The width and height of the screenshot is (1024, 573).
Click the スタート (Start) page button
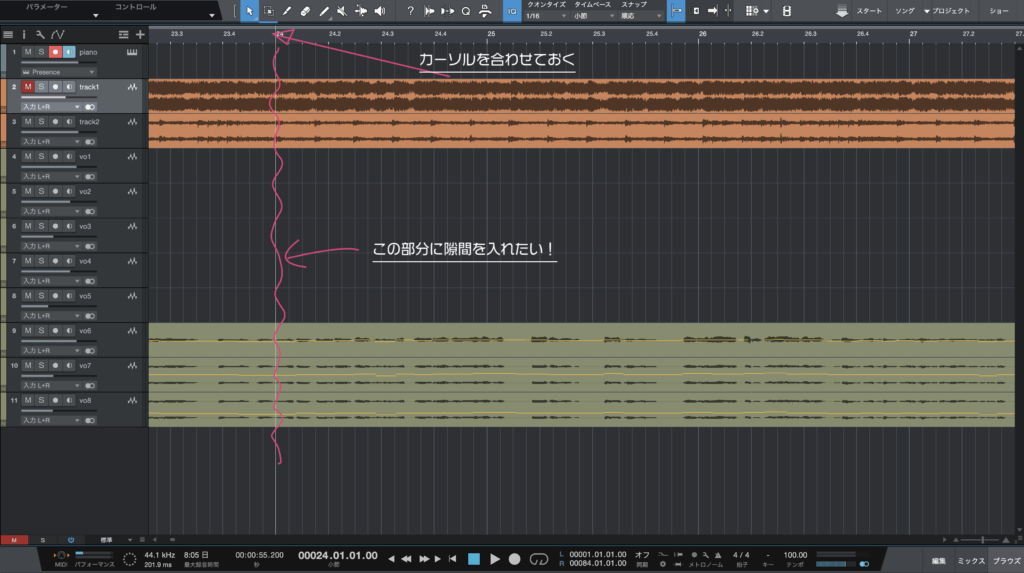tap(859, 11)
